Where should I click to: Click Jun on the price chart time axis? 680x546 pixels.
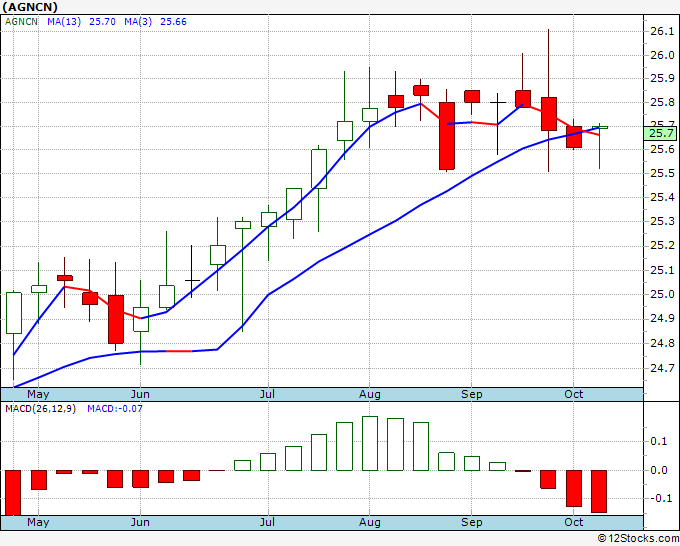click(140, 394)
